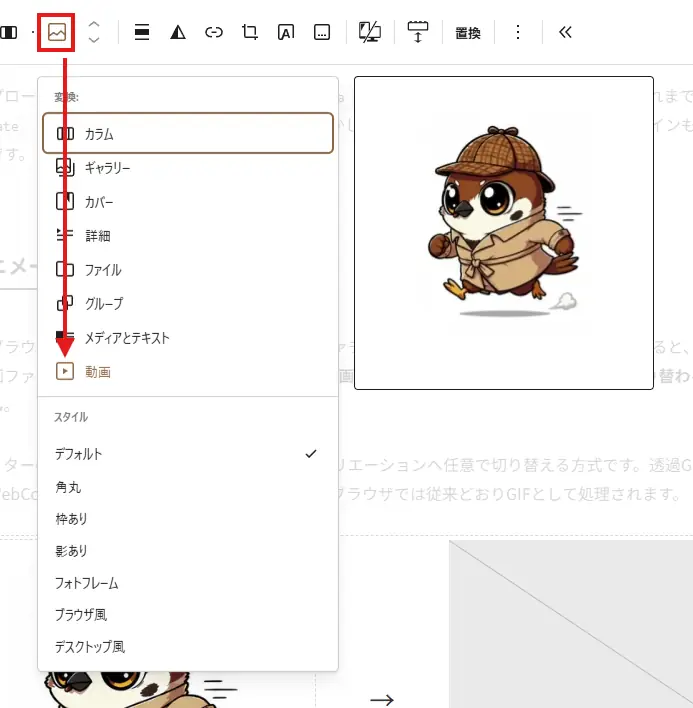Click the カラム columns icon in menu

(65, 134)
